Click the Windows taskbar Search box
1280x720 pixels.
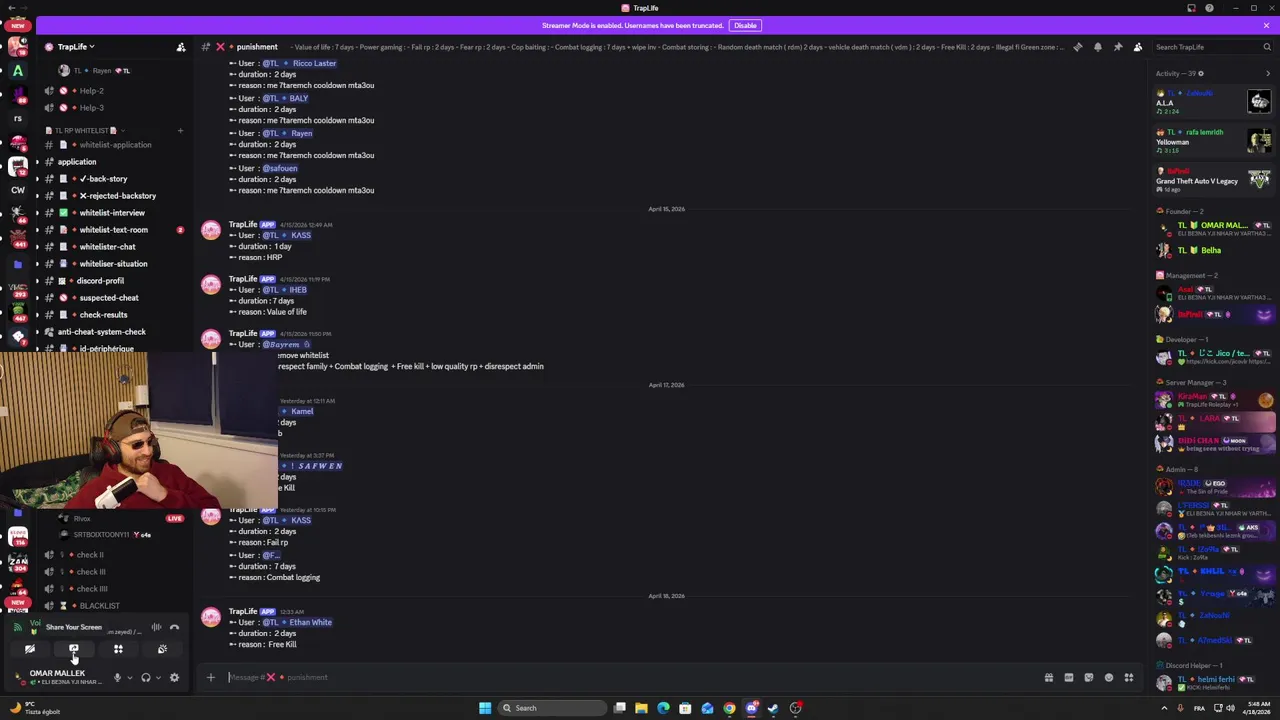pos(553,708)
